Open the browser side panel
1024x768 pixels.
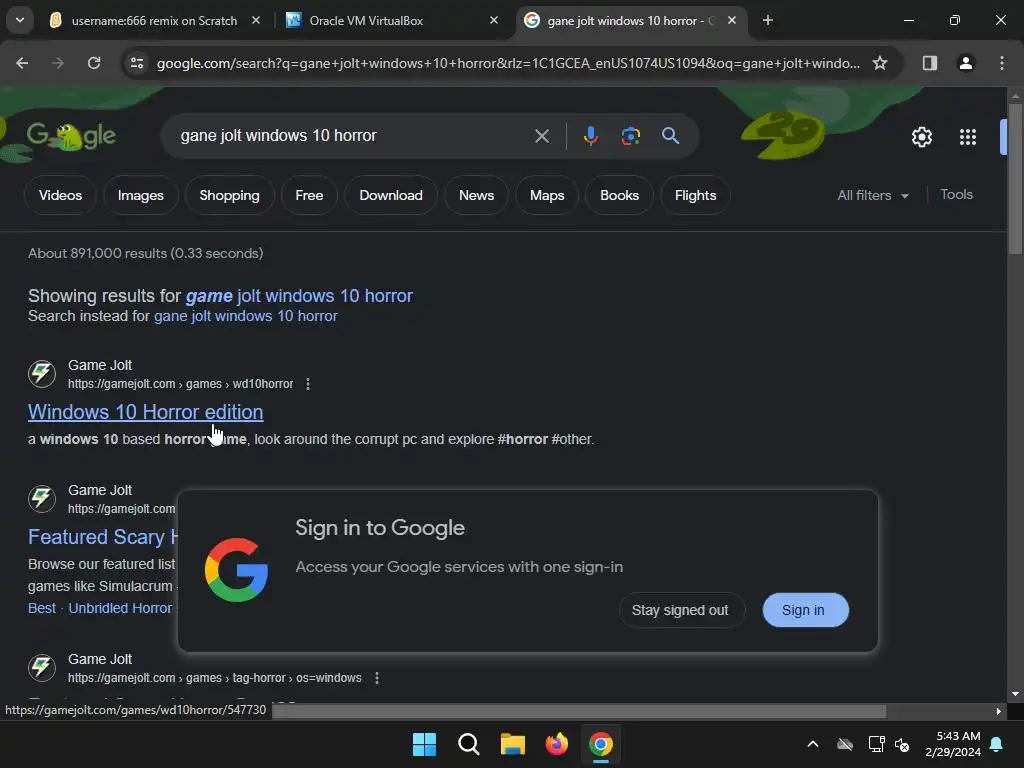pyautogui.click(x=929, y=63)
